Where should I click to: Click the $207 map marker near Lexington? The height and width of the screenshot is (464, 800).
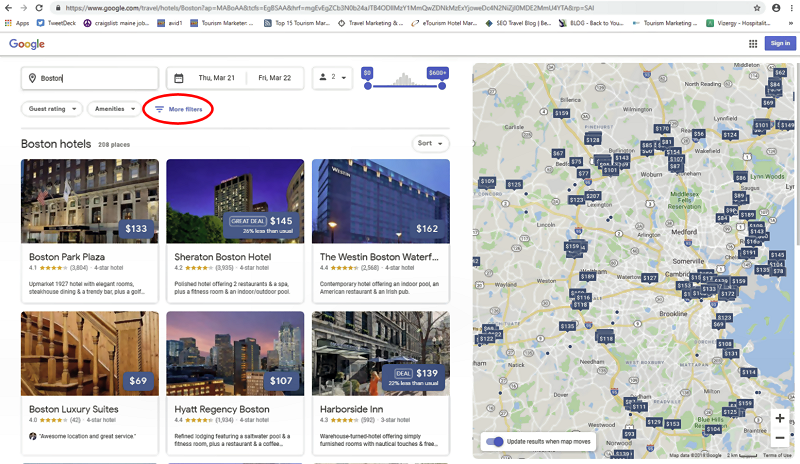coord(593,196)
